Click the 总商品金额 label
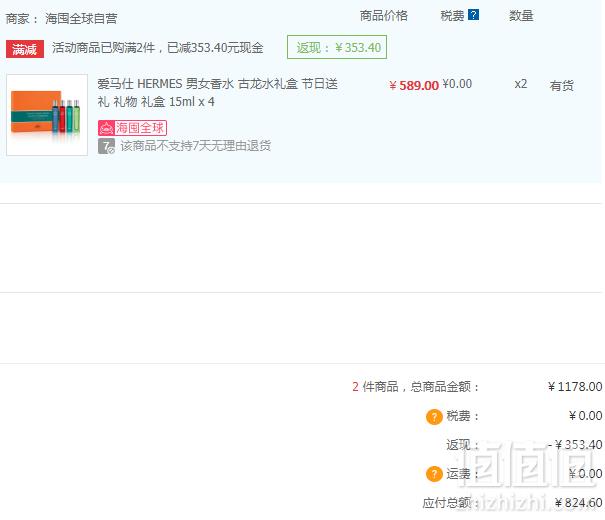The height and width of the screenshot is (520, 605). 444,387
